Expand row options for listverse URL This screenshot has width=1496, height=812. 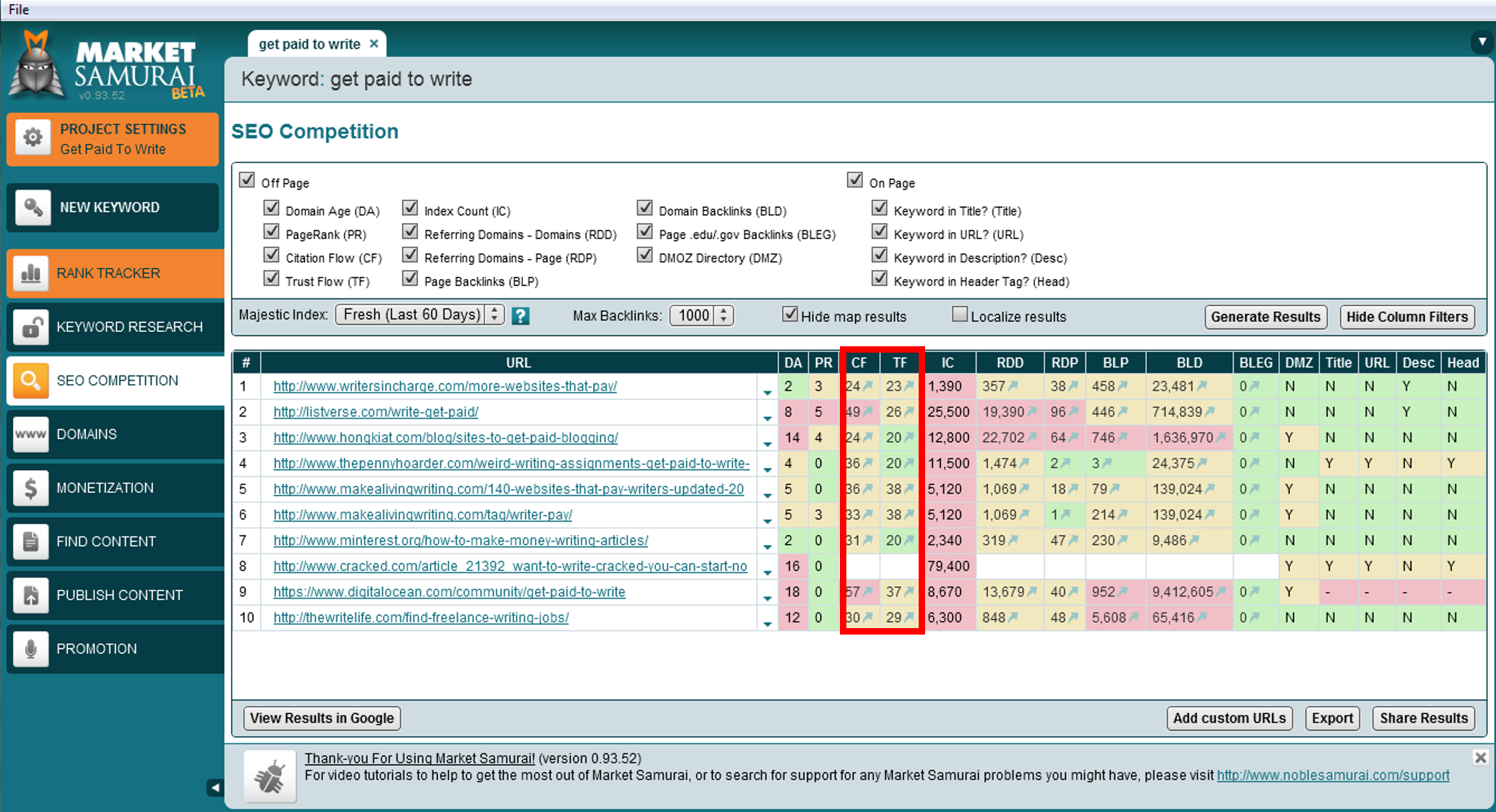pos(767,417)
